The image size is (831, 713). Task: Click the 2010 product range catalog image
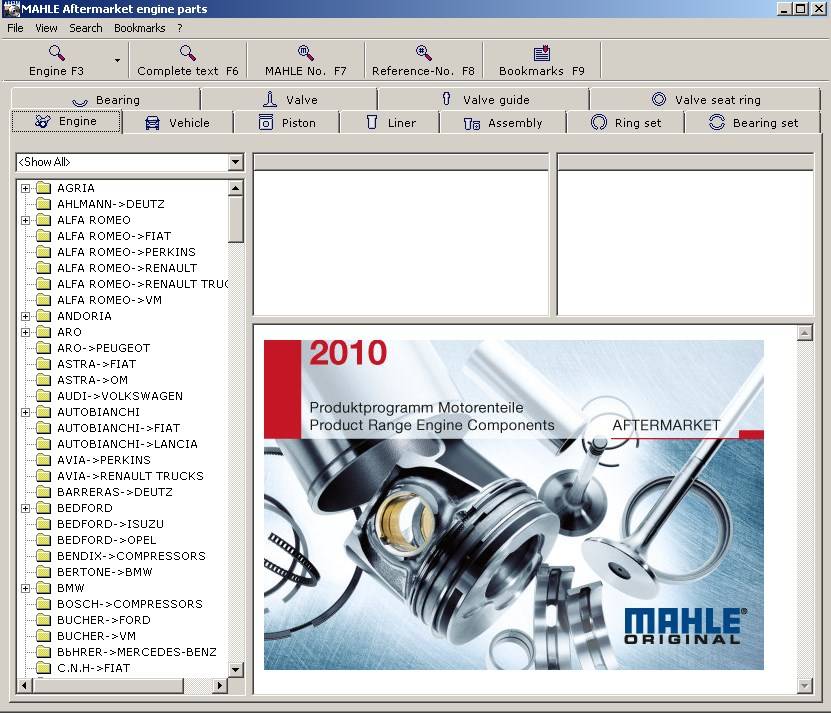[x=514, y=505]
